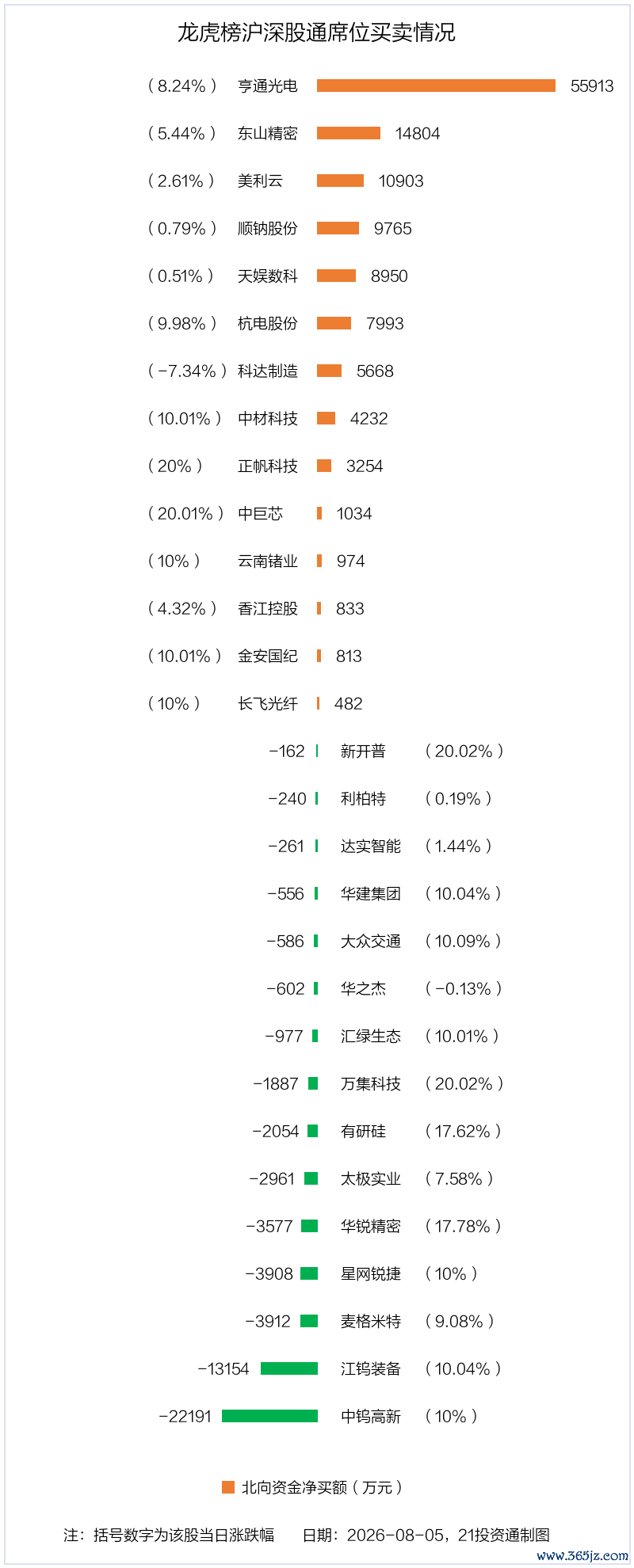The height and width of the screenshot is (1568, 634).
Task: Click the orange legend swatch for 北向资金净买额
Action: click(228, 1487)
